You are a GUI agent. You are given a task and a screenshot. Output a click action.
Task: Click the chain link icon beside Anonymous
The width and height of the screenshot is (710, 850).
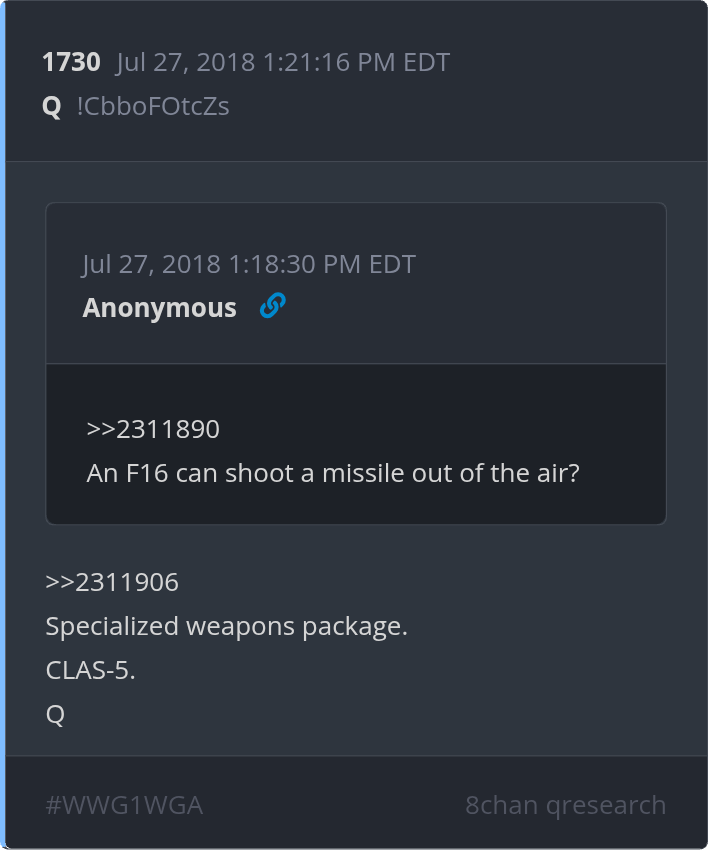(x=272, y=306)
